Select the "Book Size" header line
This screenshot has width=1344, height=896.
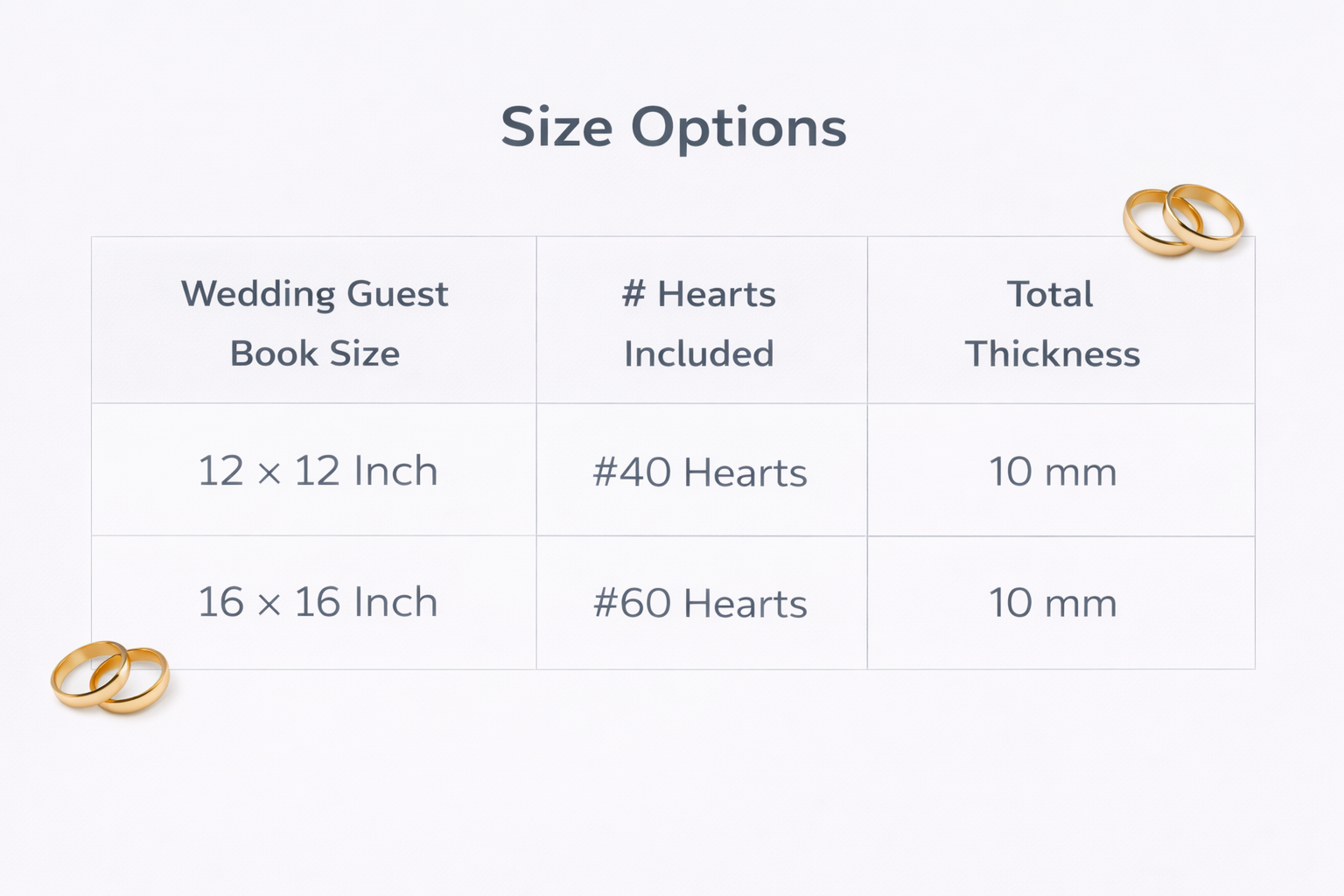click(x=315, y=353)
